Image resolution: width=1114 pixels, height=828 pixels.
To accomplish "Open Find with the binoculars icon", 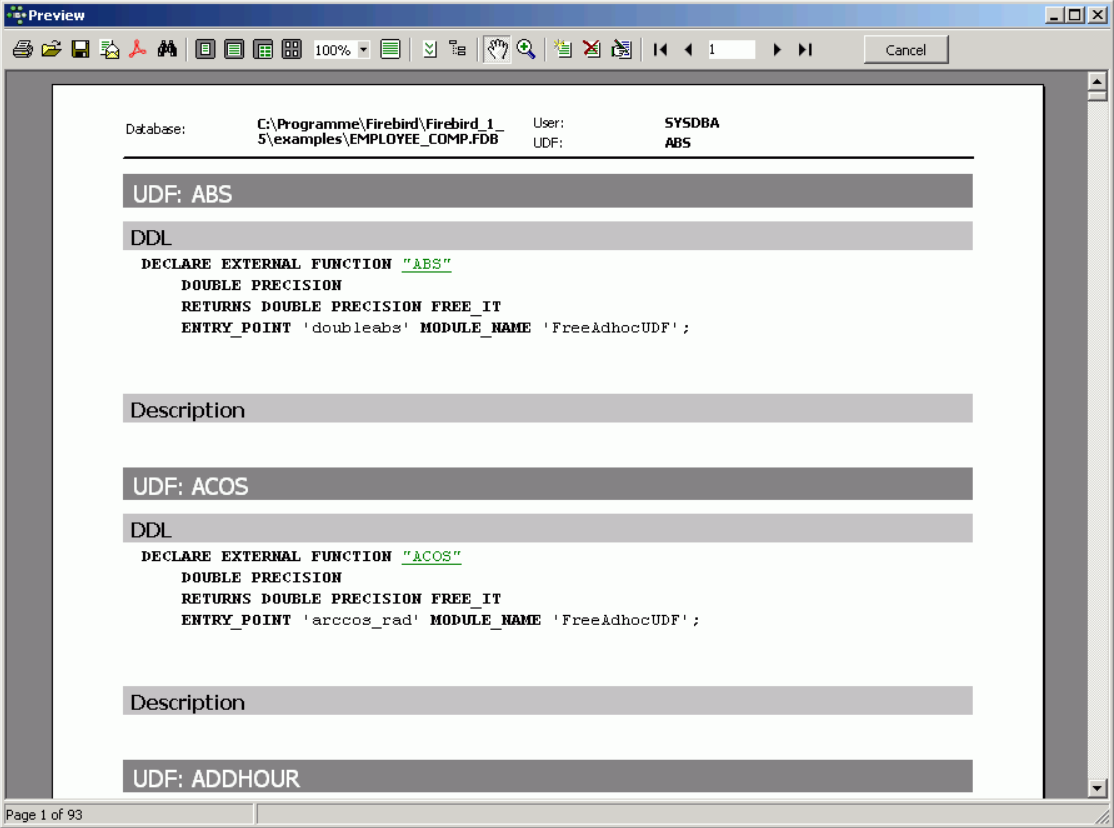I will tap(167, 50).
